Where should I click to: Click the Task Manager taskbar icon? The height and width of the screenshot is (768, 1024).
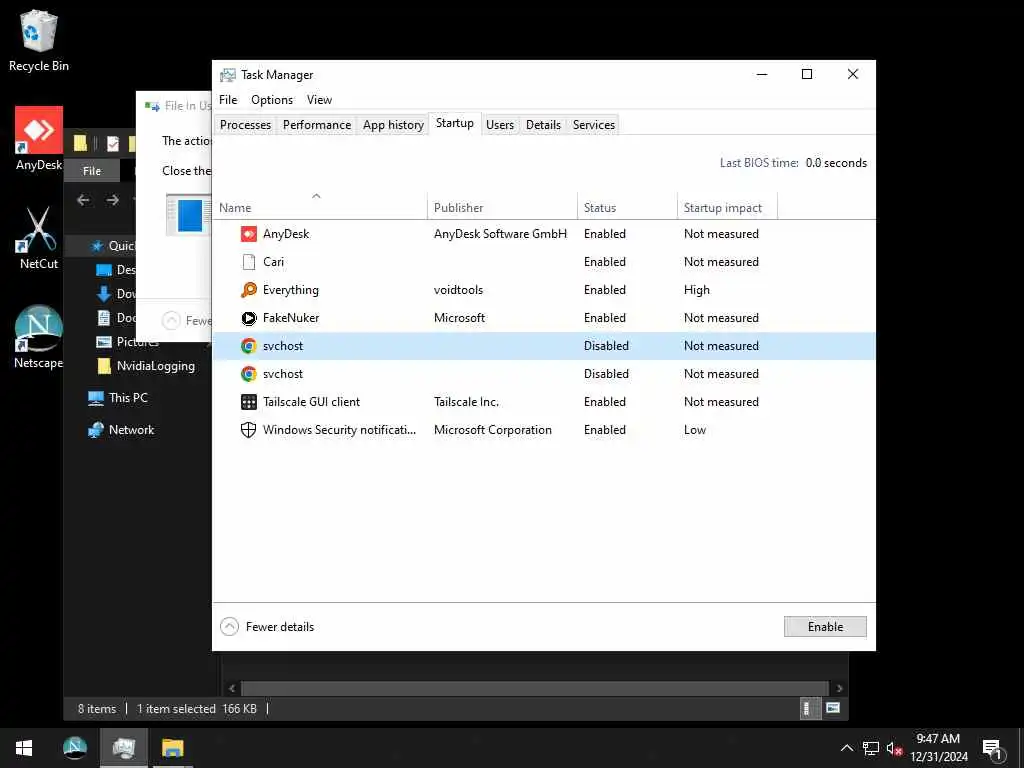(x=123, y=748)
